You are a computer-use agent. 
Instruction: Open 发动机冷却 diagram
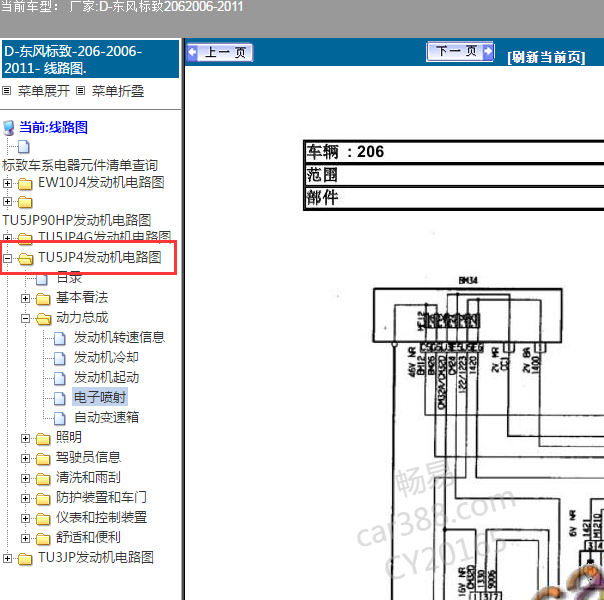tap(106, 357)
